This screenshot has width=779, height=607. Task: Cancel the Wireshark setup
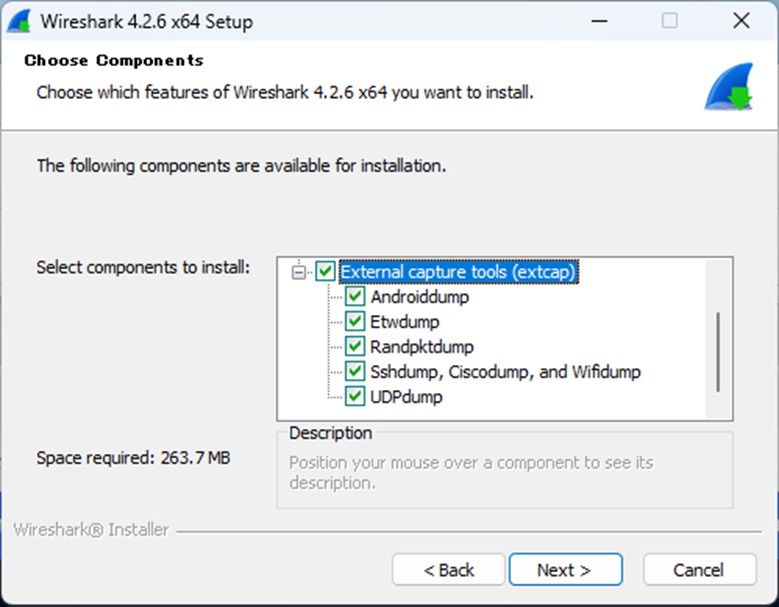pyautogui.click(x=698, y=570)
